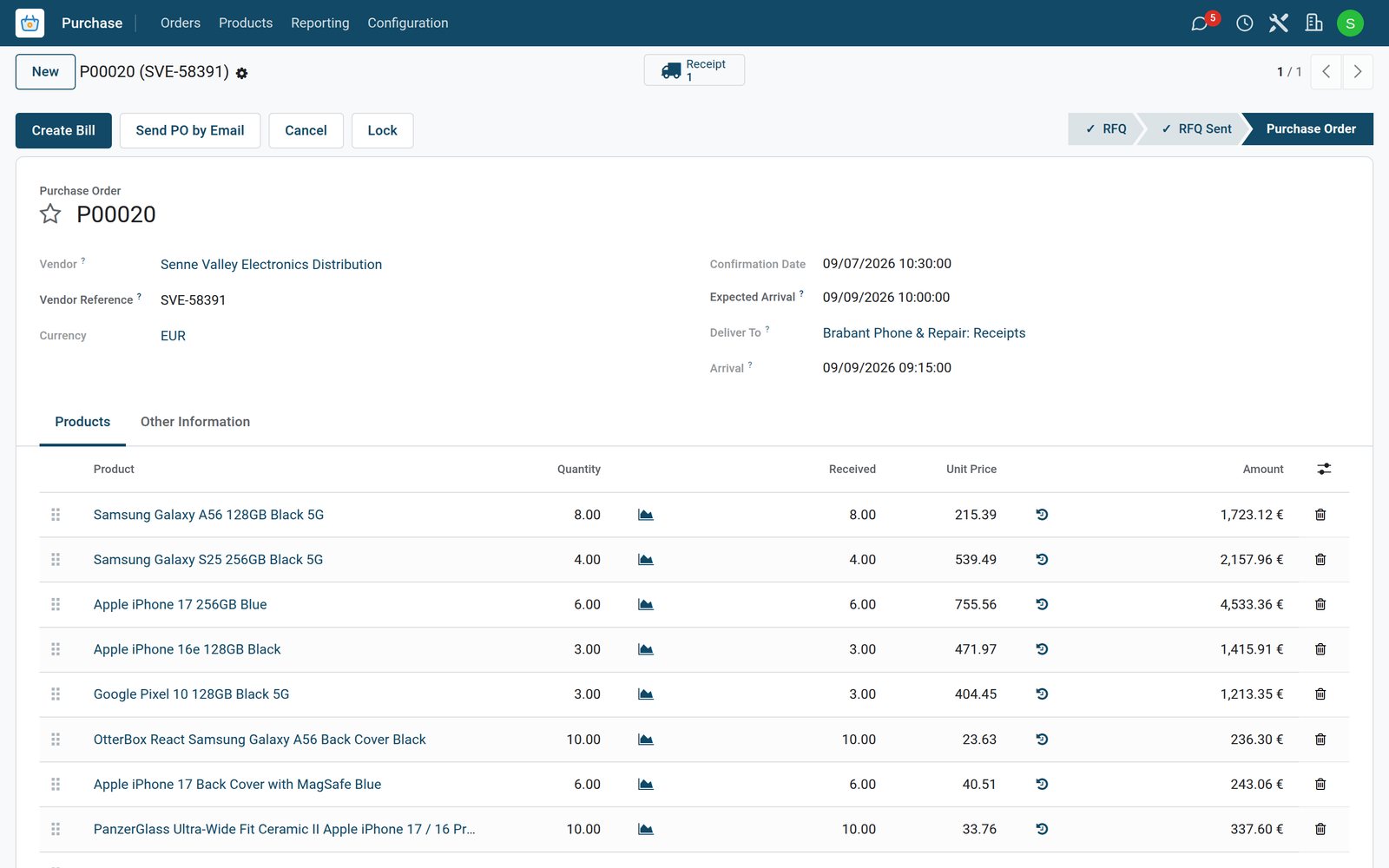
Task: Show forecast chart for Google Pixel 10
Action: [646, 694]
